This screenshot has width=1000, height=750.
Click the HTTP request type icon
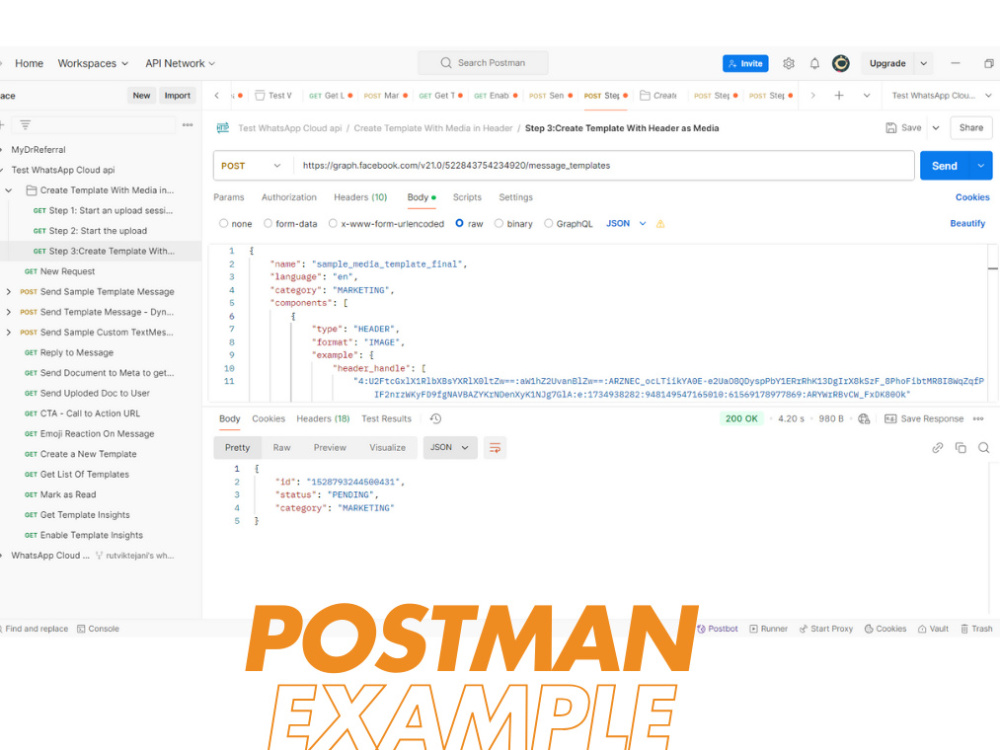[x=223, y=128]
